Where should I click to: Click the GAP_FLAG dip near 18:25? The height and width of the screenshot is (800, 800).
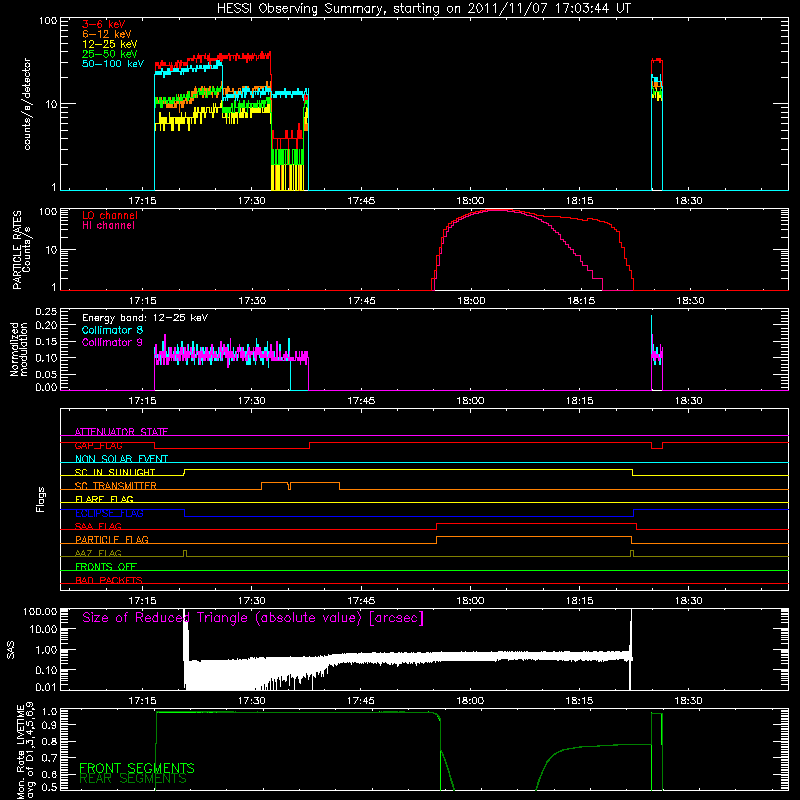(x=657, y=446)
